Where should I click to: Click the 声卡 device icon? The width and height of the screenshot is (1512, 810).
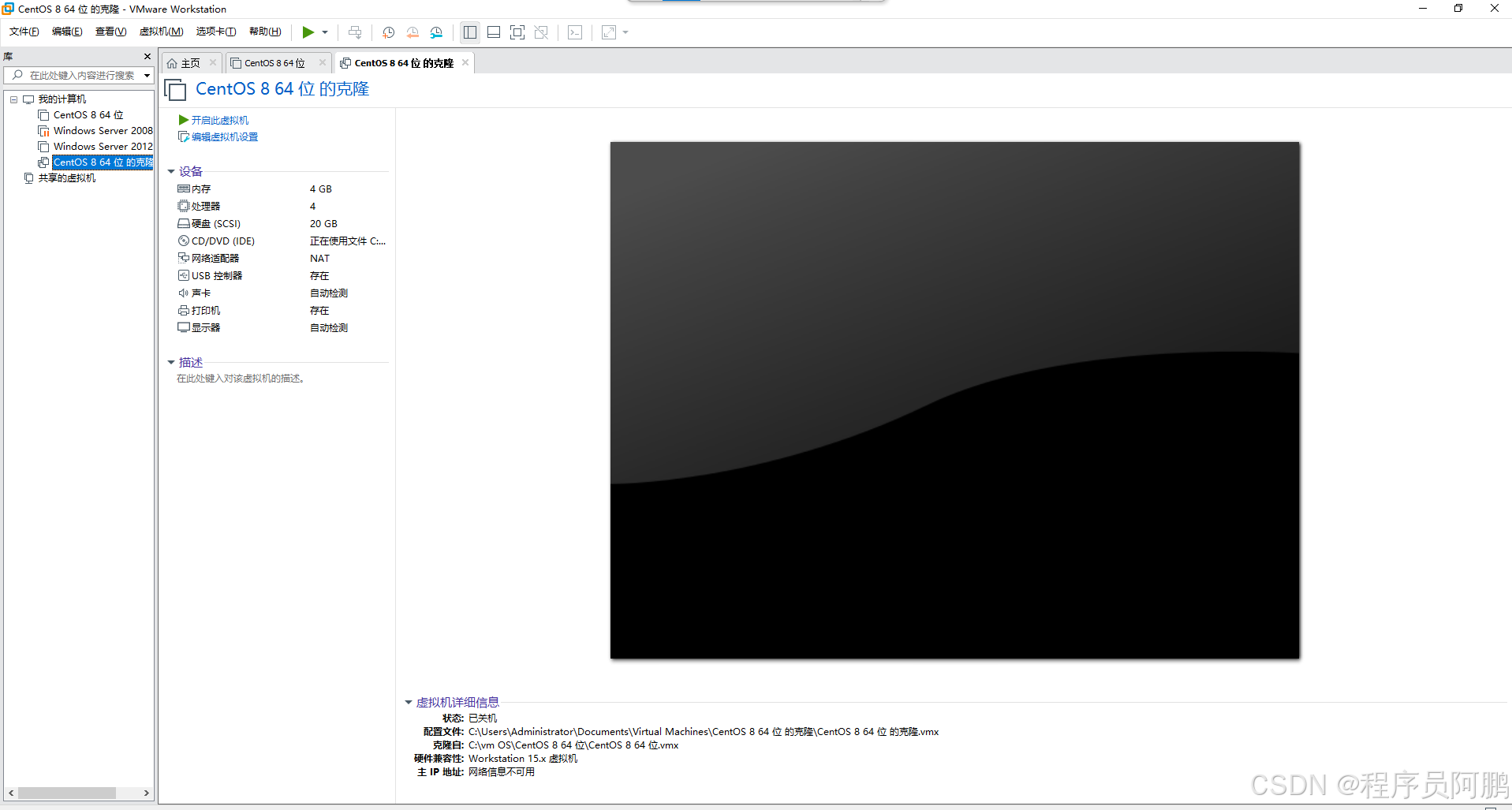pyautogui.click(x=183, y=293)
